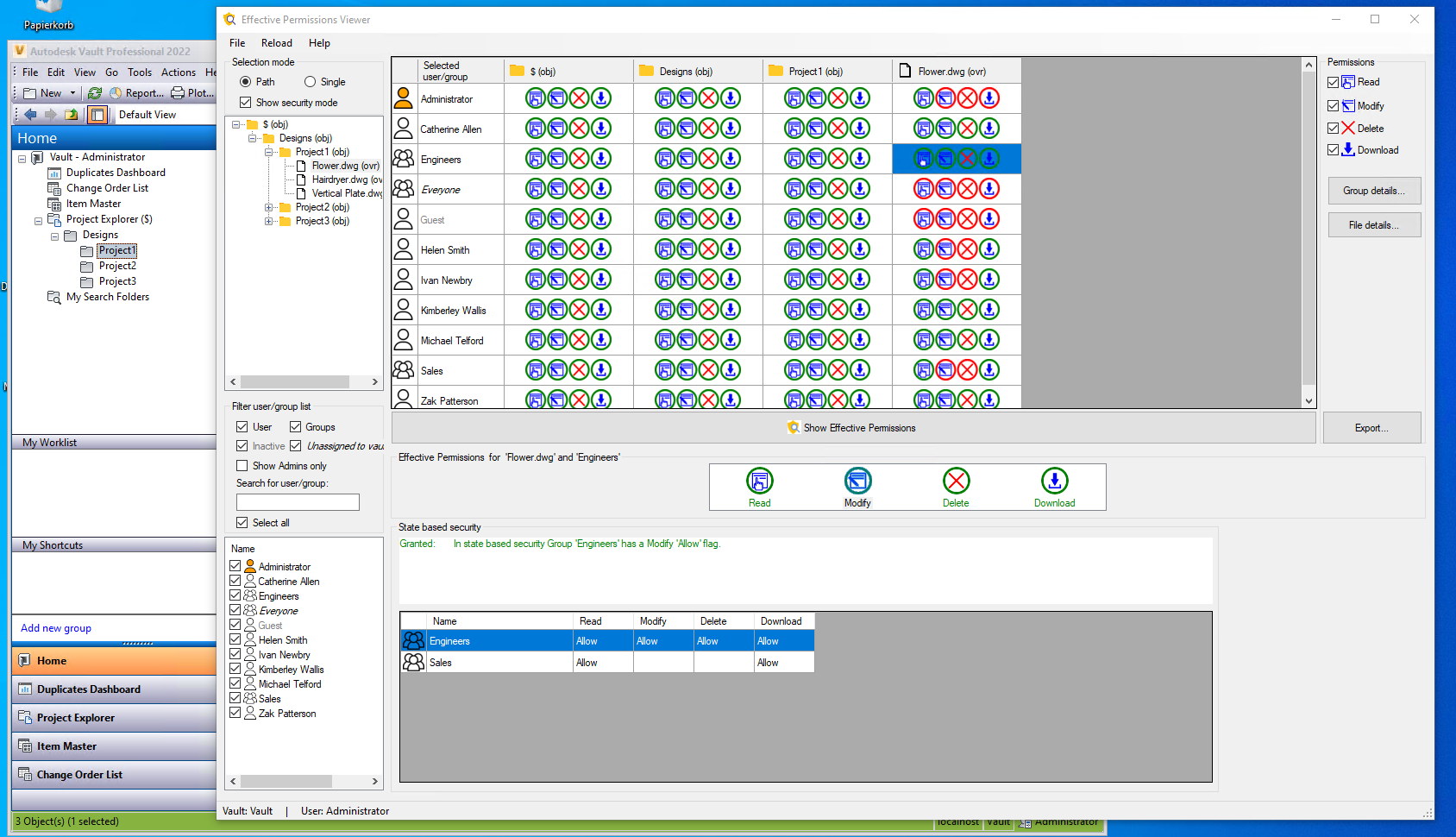The width and height of the screenshot is (1456, 837).
Task: Uncheck Show security mode checkbox
Action: coord(246,103)
